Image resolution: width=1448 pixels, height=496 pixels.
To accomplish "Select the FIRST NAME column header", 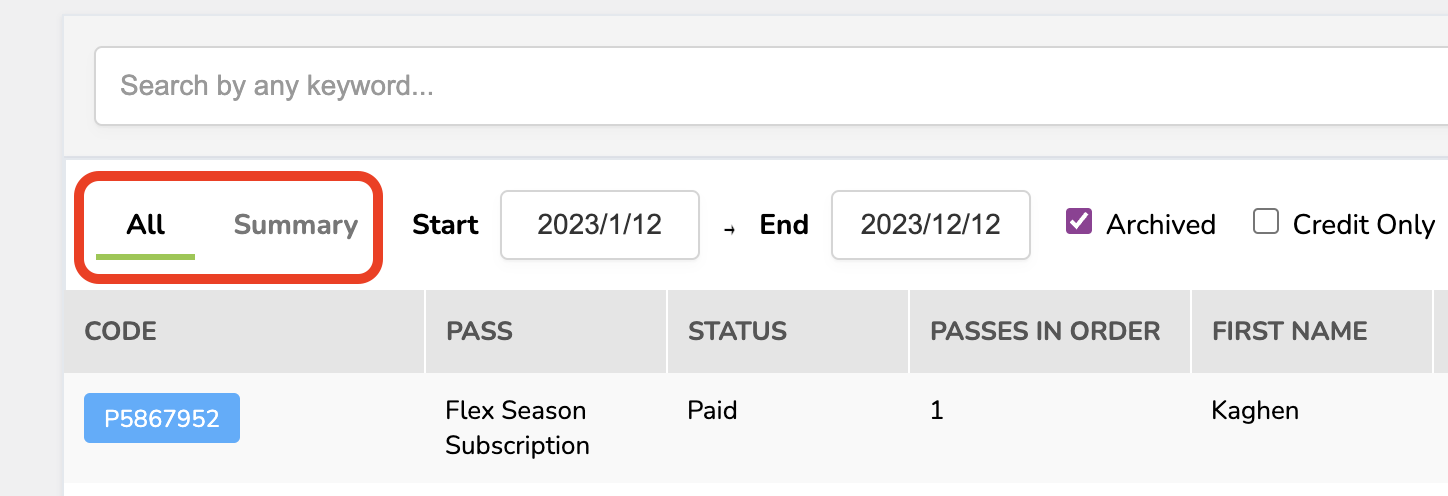I will [x=1289, y=331].
